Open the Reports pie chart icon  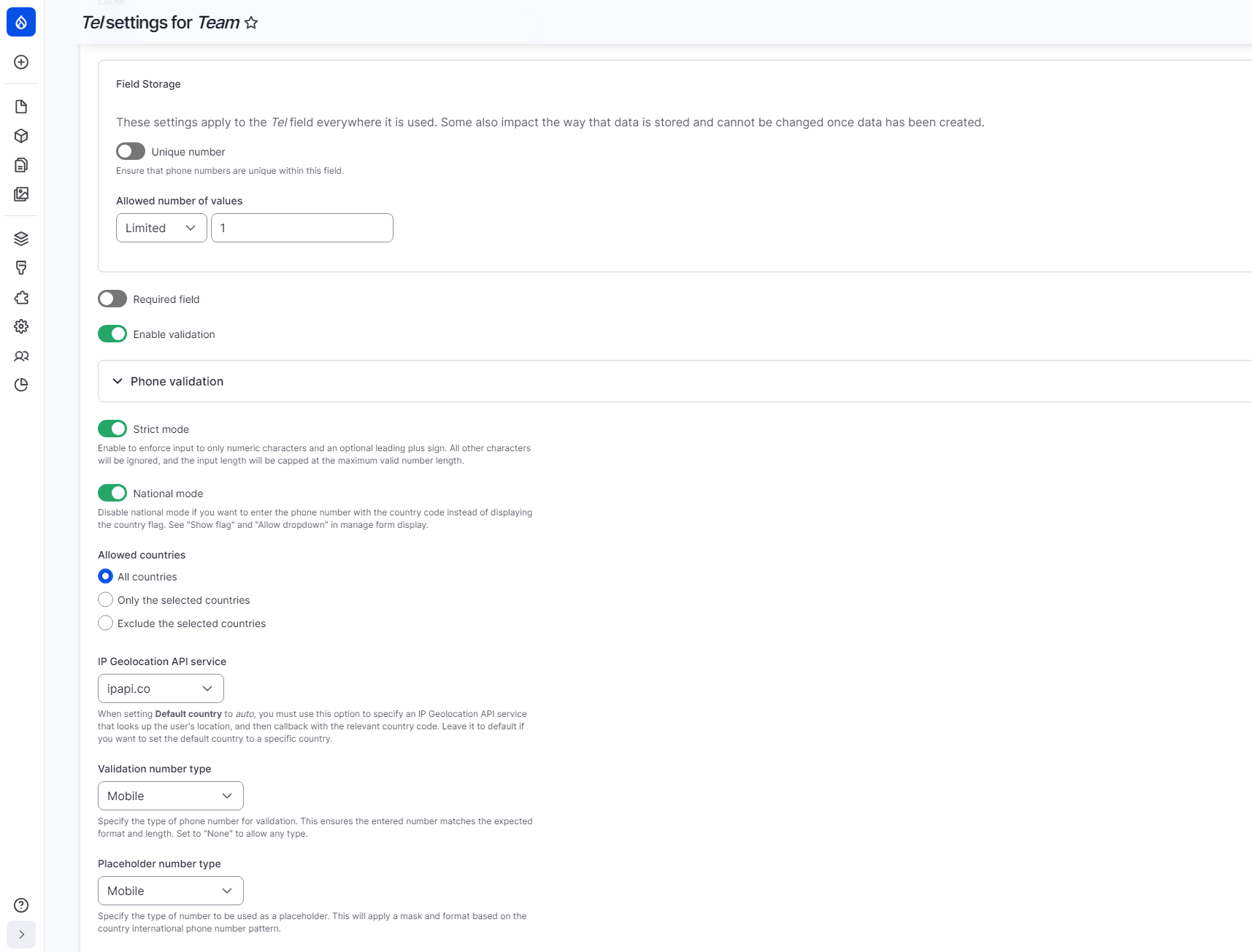point(21,385)
